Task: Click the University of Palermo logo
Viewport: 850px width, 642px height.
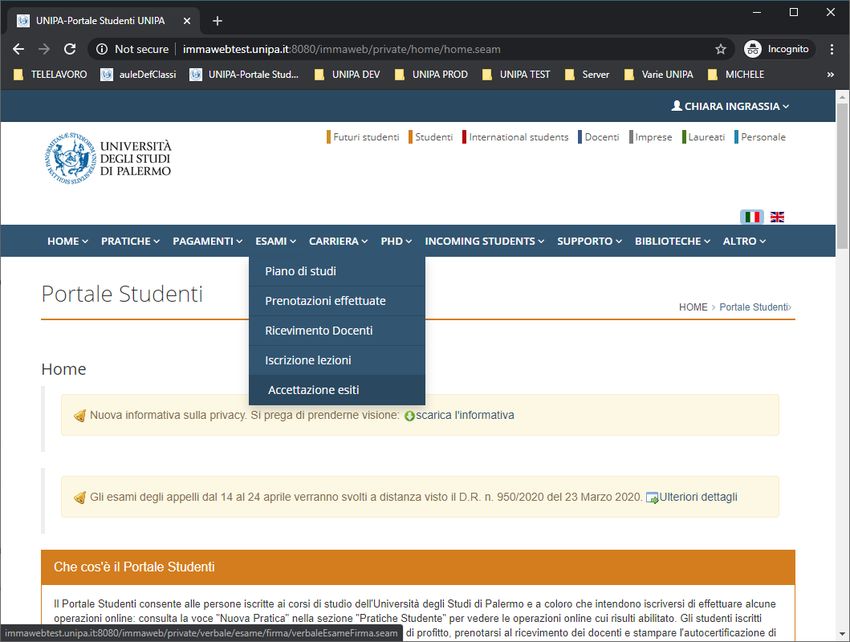Action: [x=108, y=158]
